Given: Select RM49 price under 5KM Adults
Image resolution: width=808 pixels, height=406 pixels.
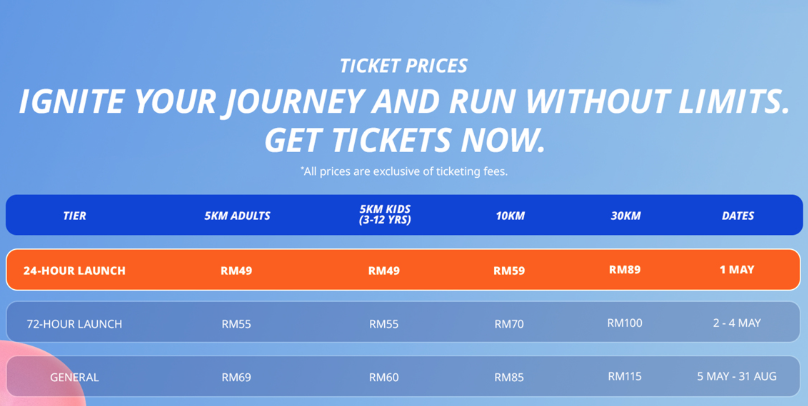Looking at the screenshot, I should click(237, 270).
